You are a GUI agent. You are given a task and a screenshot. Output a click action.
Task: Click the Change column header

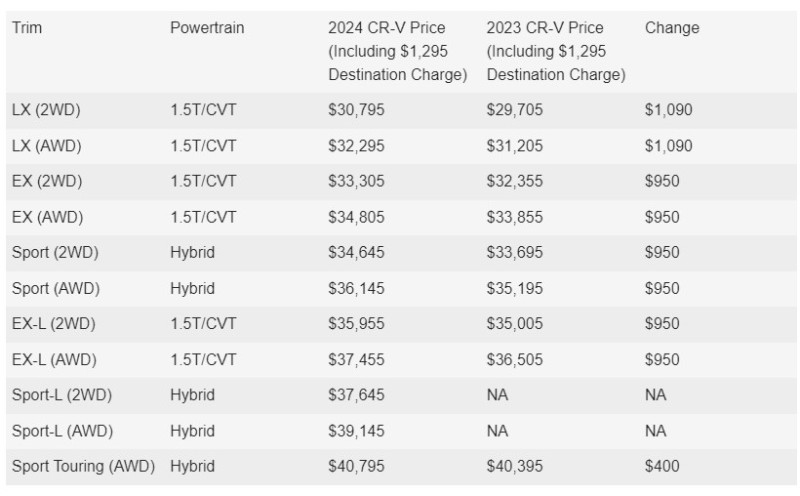click(672, 28)
